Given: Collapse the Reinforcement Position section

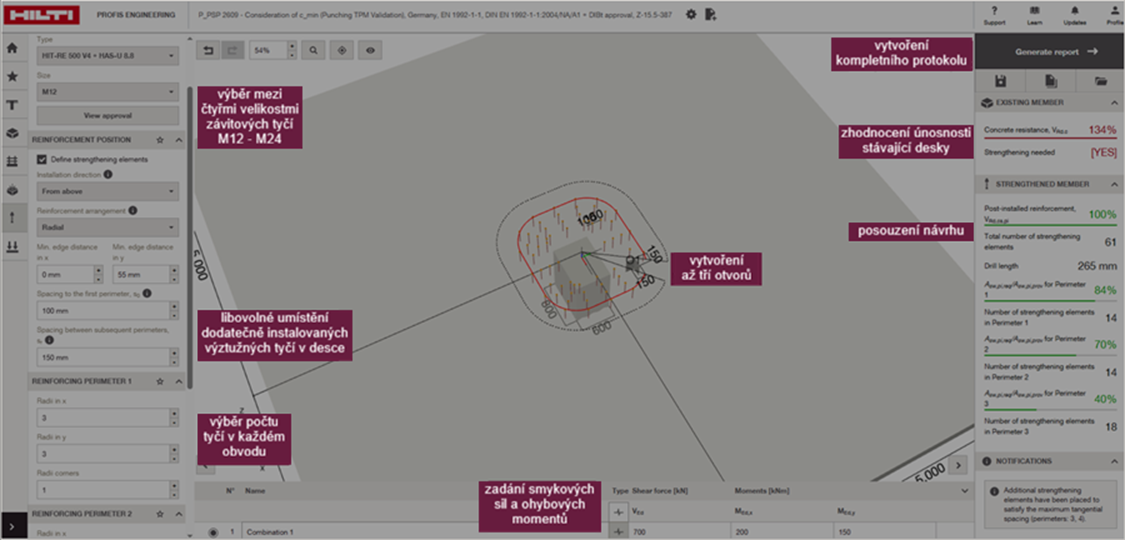Looking at the screenshot, I should point(179,140).
